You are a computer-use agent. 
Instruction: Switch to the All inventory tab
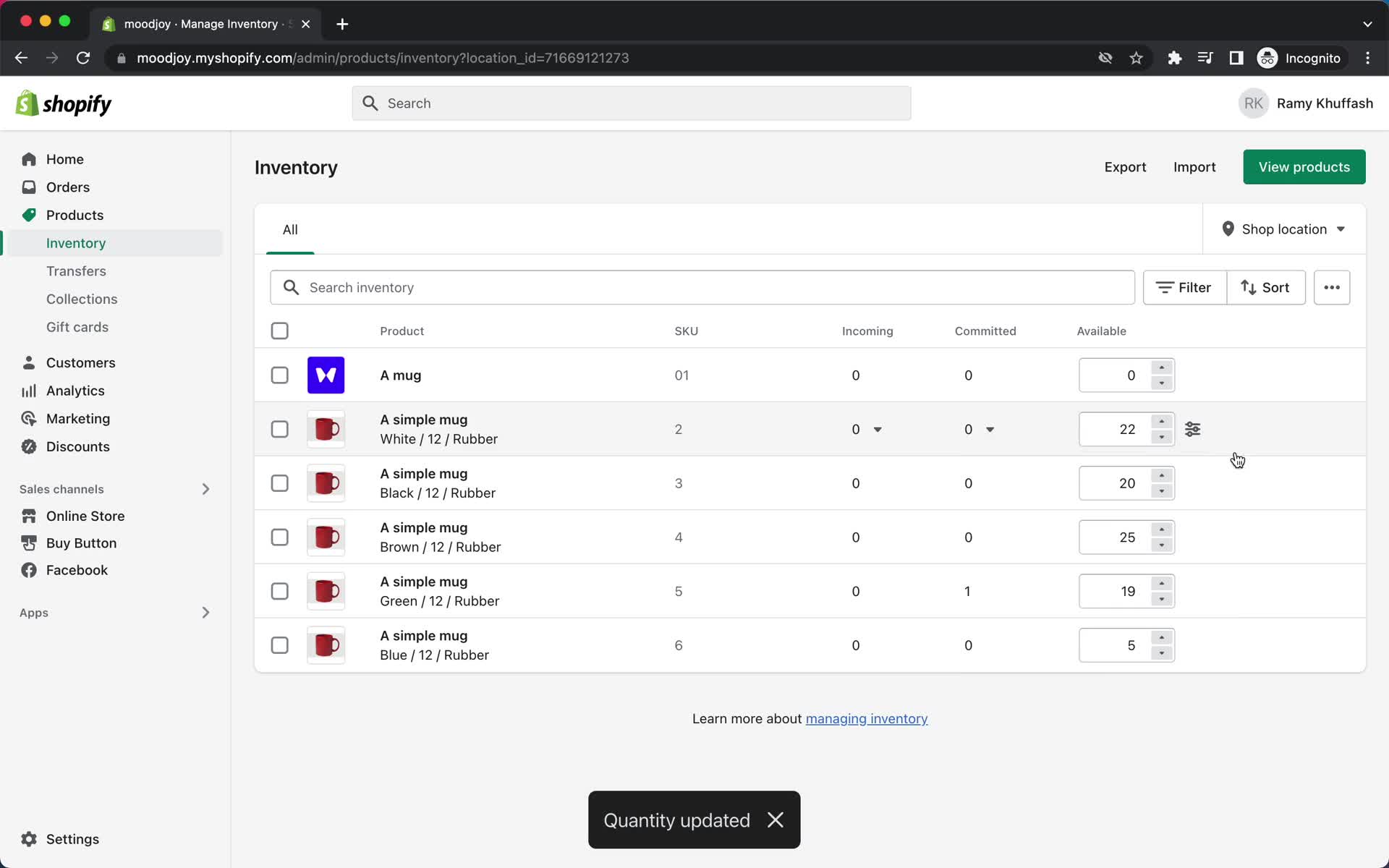click(x=290, y=229)
